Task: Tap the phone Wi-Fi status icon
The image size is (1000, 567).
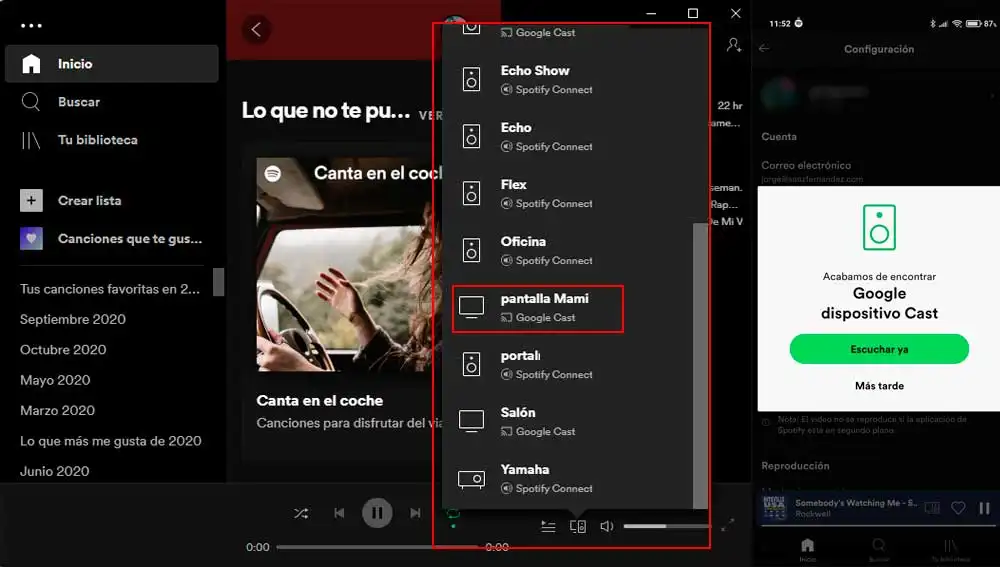Action: click(957, 24)
